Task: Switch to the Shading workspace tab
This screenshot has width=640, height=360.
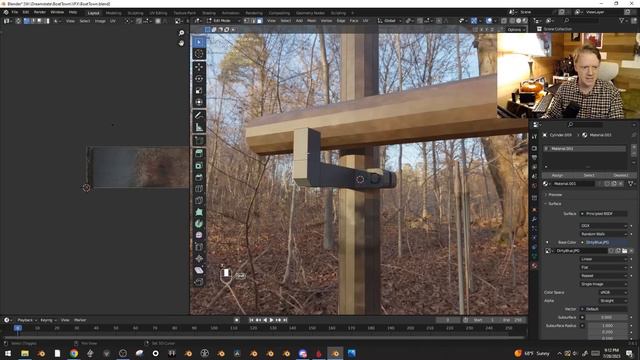Action: (209, 13)
